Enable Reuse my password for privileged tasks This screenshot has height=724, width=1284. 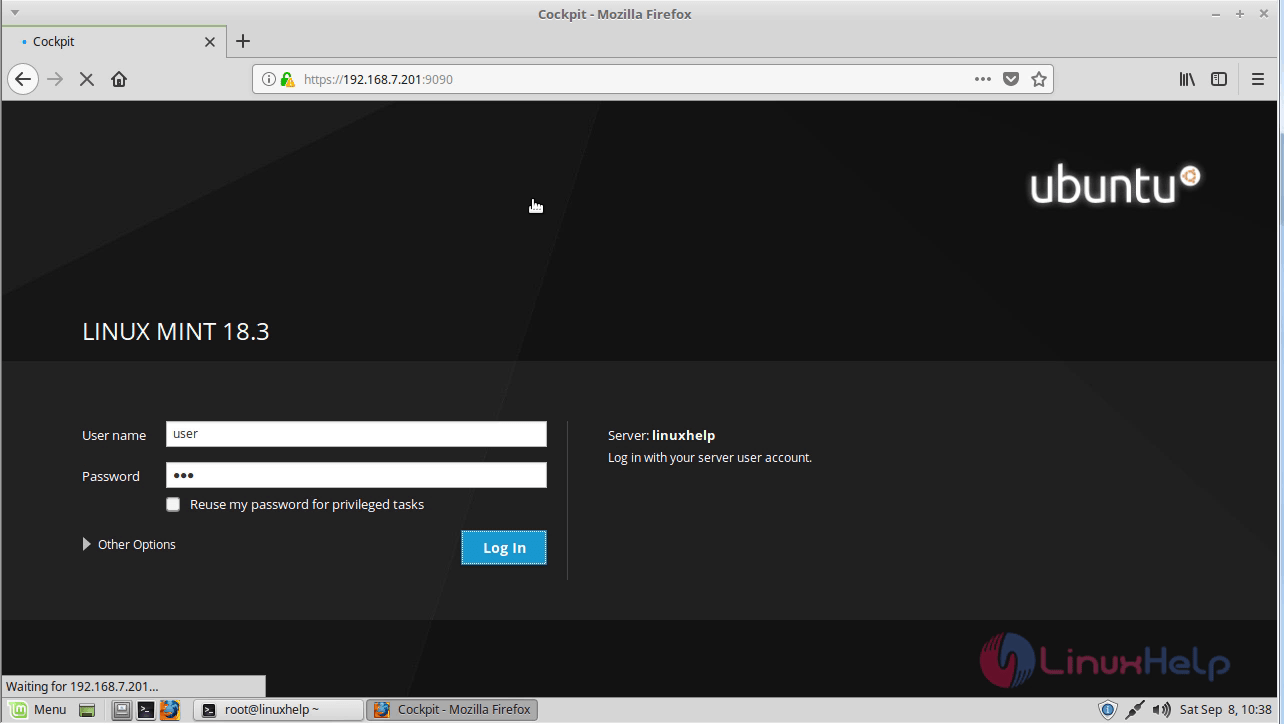(173, 505)
